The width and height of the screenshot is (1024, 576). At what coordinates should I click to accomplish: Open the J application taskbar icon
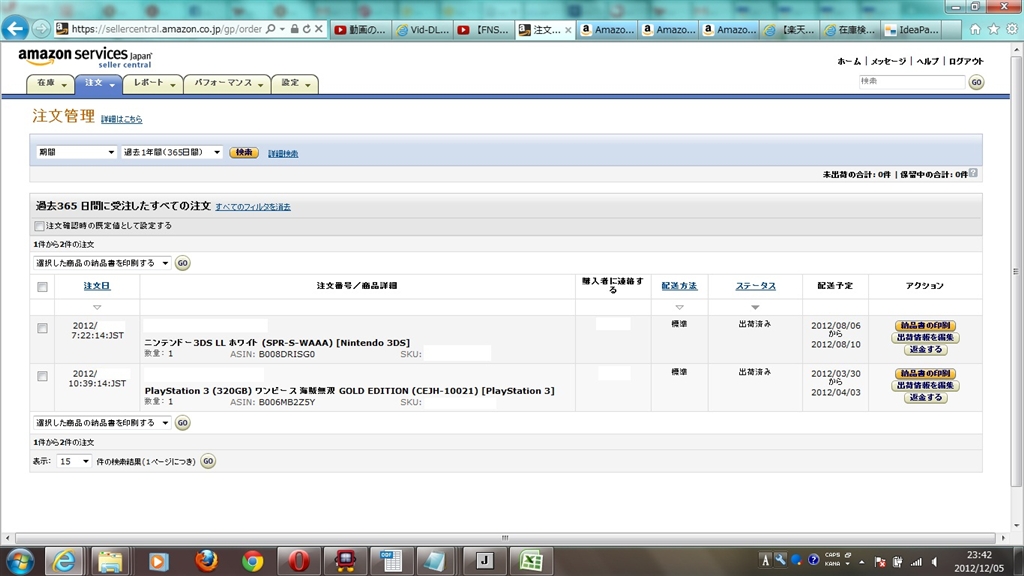point(484,561)
